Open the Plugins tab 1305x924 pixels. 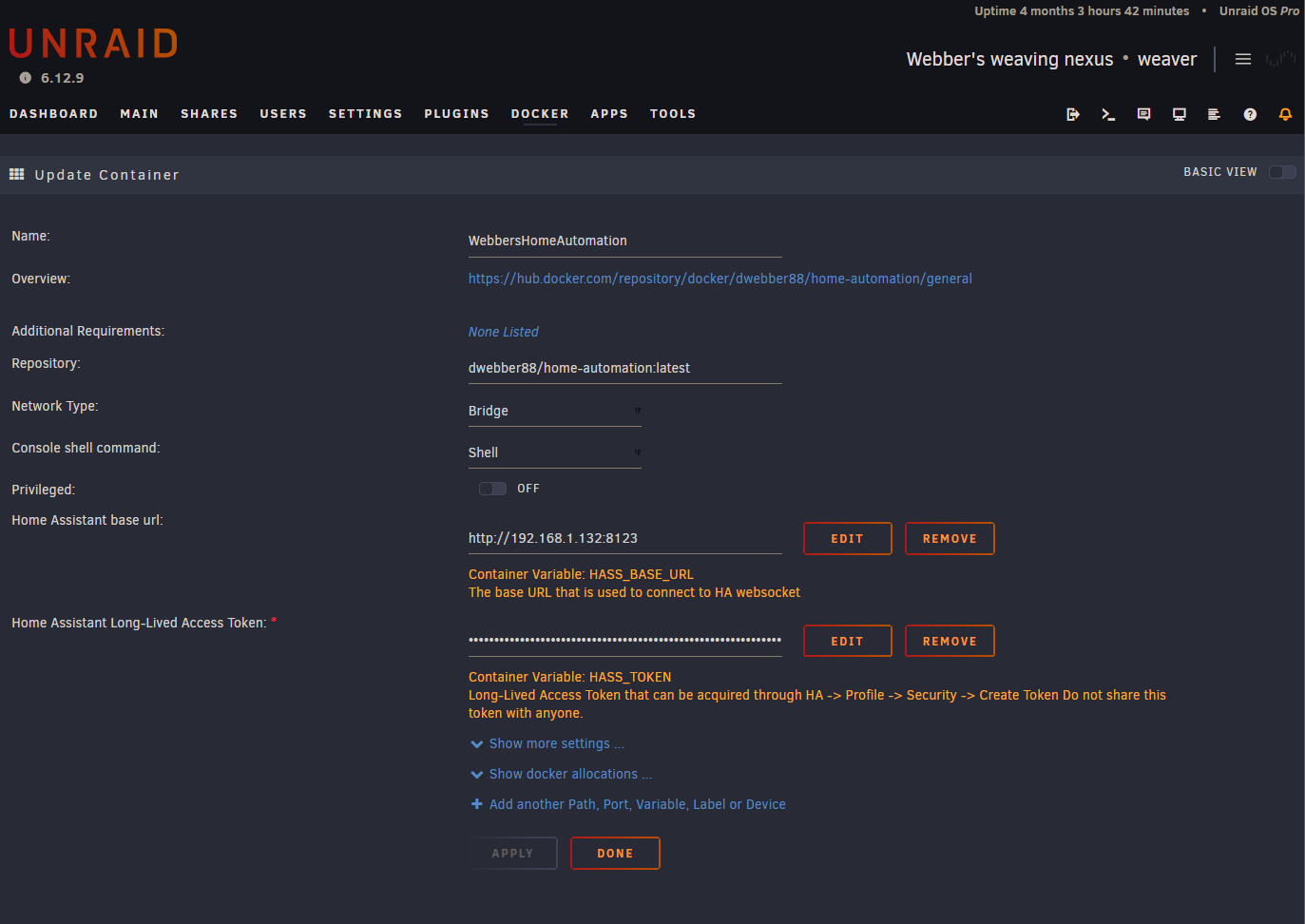click(456, 114)
